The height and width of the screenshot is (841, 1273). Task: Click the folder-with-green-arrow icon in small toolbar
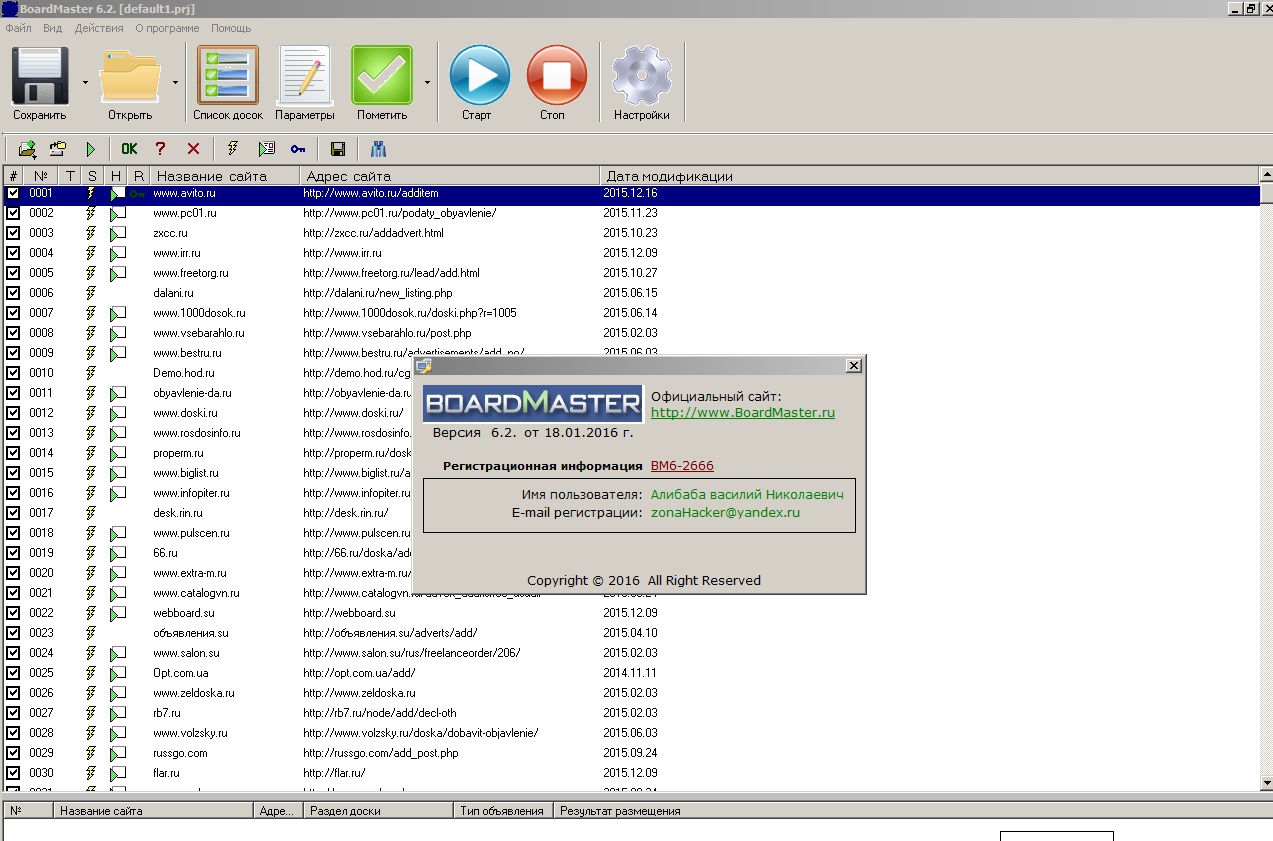click(27, 149)
